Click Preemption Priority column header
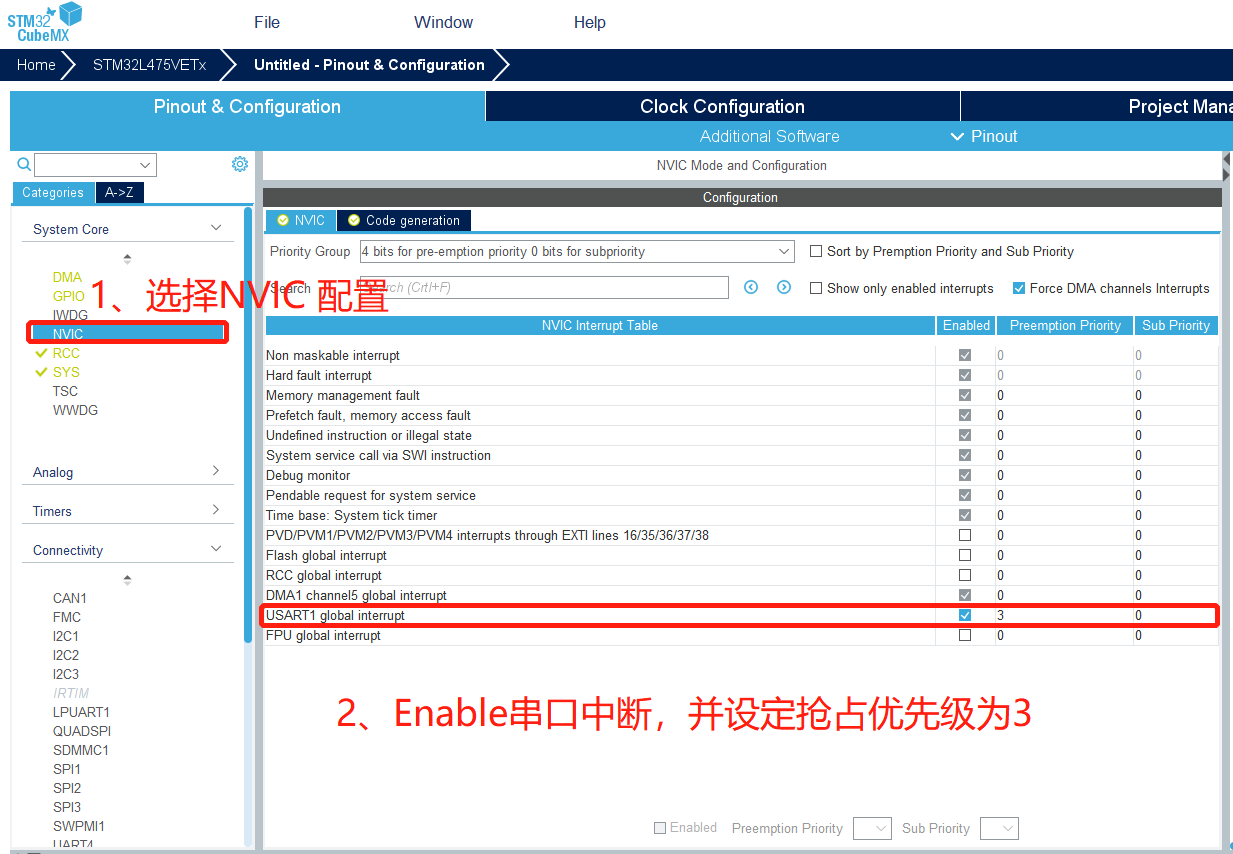Viewport: 1233px width, 854px height. click(x=1065, y=325)
